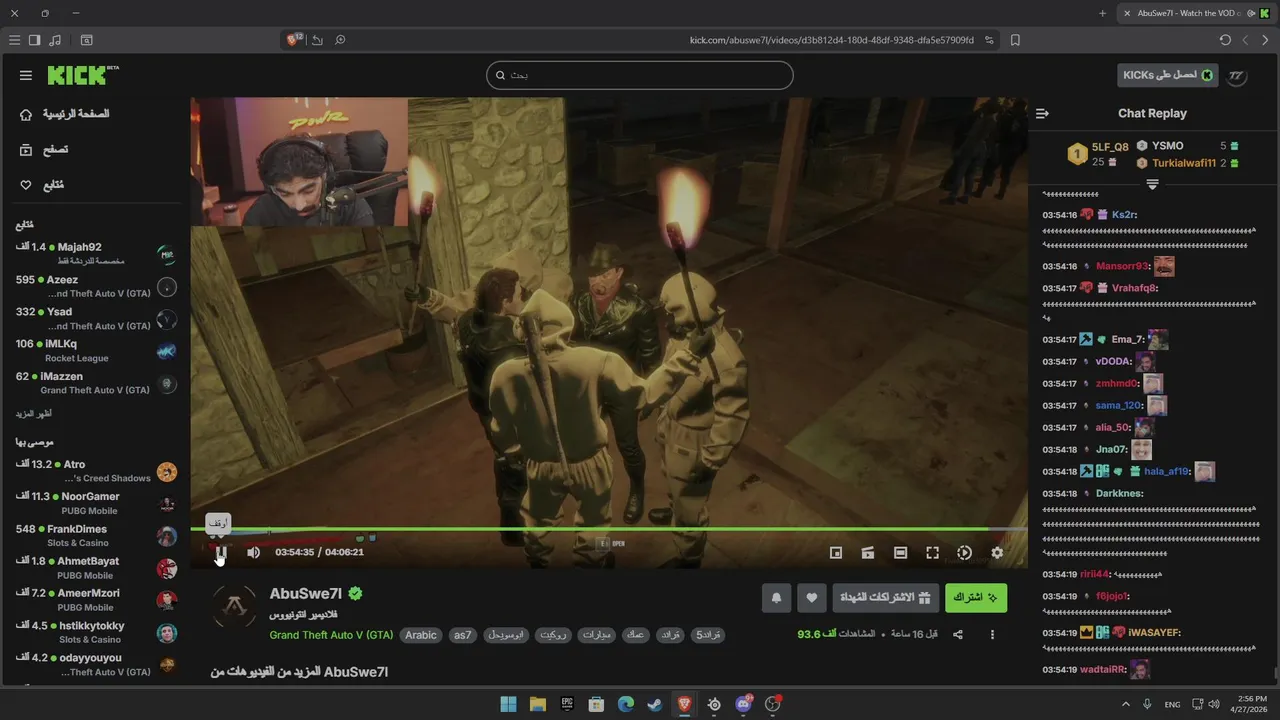Show more followed channels
1280x720 pixels.
pyautogui.click(x=33, y=413)
